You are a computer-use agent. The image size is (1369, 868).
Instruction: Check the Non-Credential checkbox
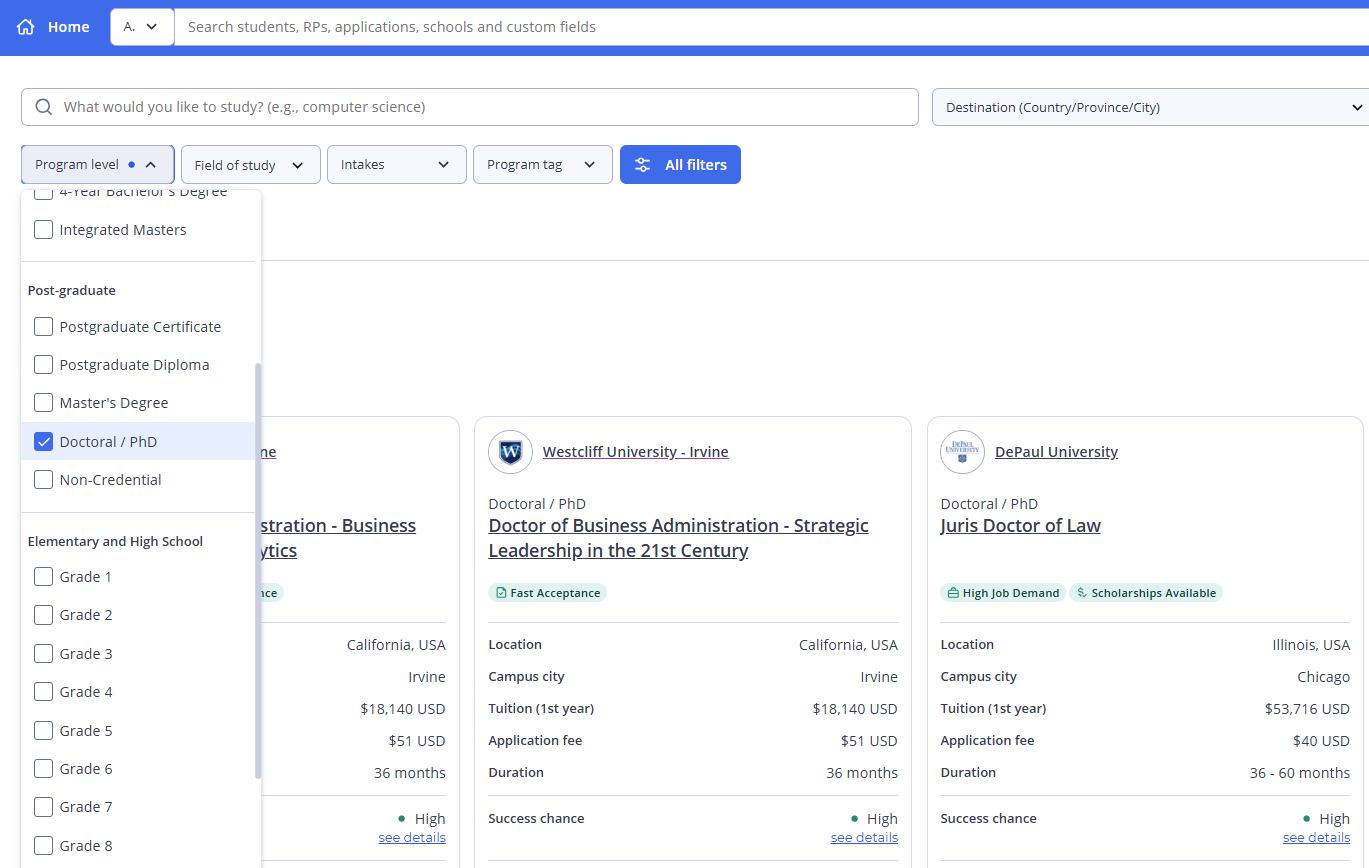(44, 480)
